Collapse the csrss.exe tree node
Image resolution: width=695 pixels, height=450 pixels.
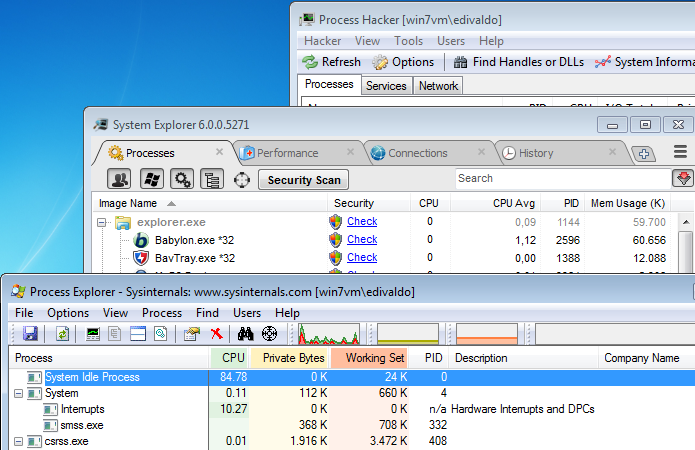point(18,441)
